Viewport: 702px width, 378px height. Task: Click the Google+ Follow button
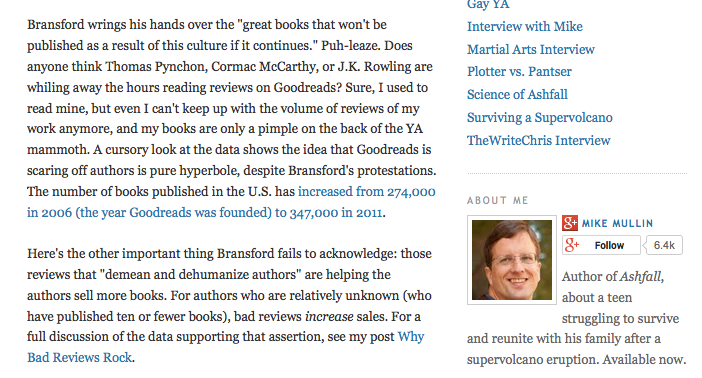click(601, 245)
